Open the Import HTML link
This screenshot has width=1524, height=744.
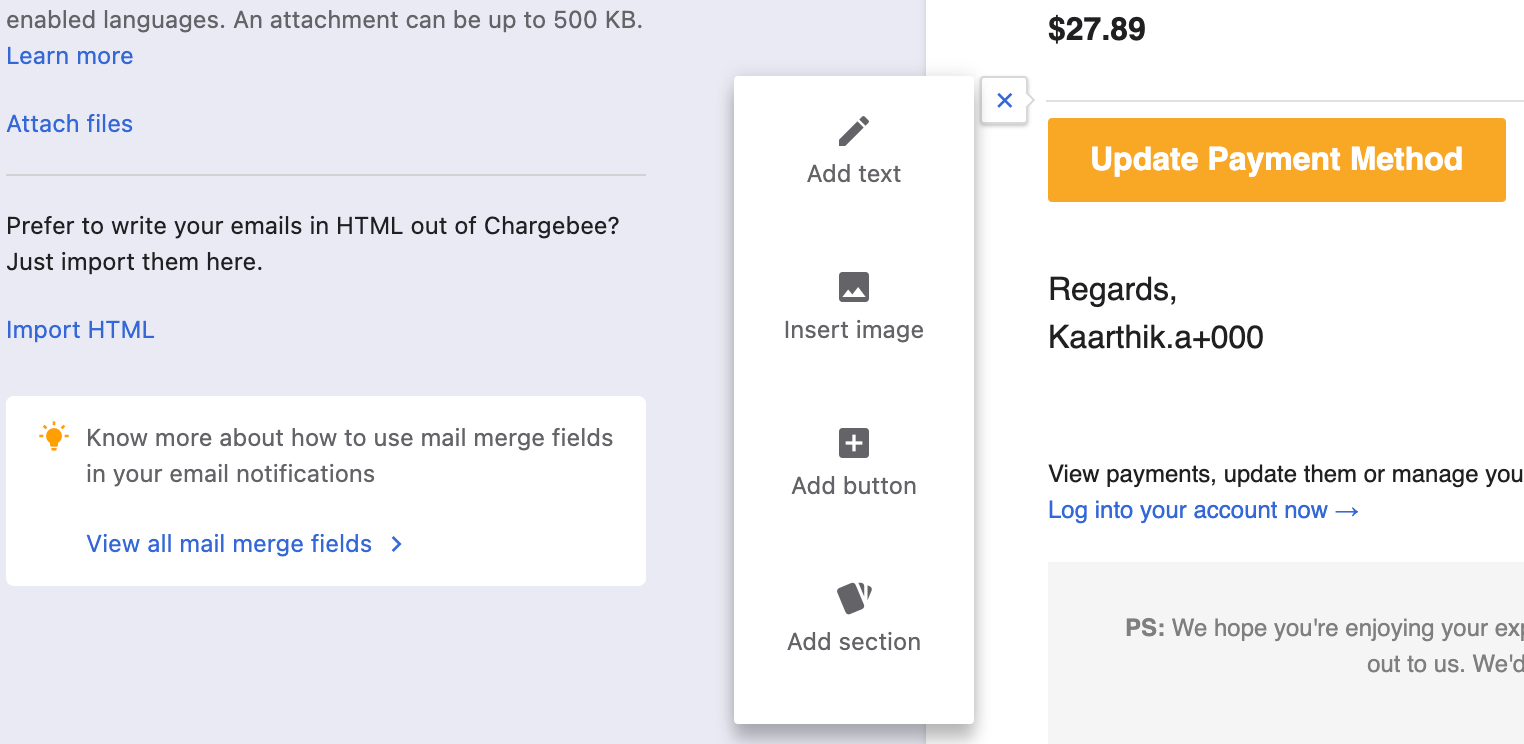tap(81, 330)
